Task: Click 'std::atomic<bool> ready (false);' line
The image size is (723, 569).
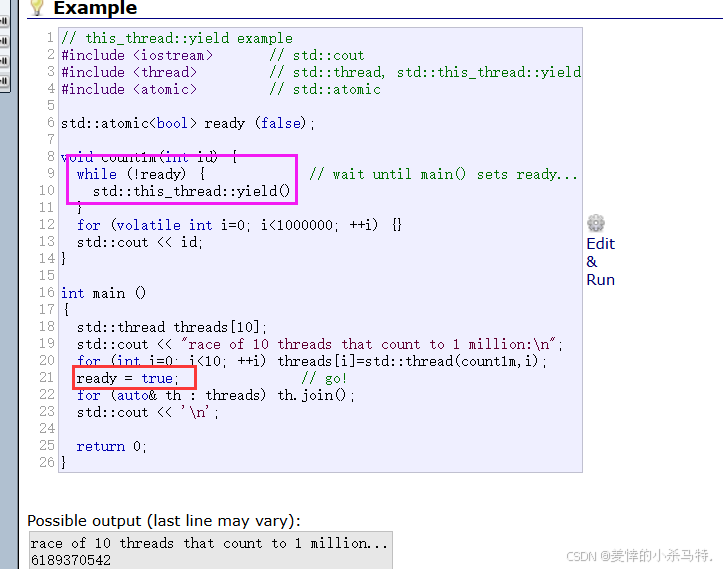Action: coord(188,124)
